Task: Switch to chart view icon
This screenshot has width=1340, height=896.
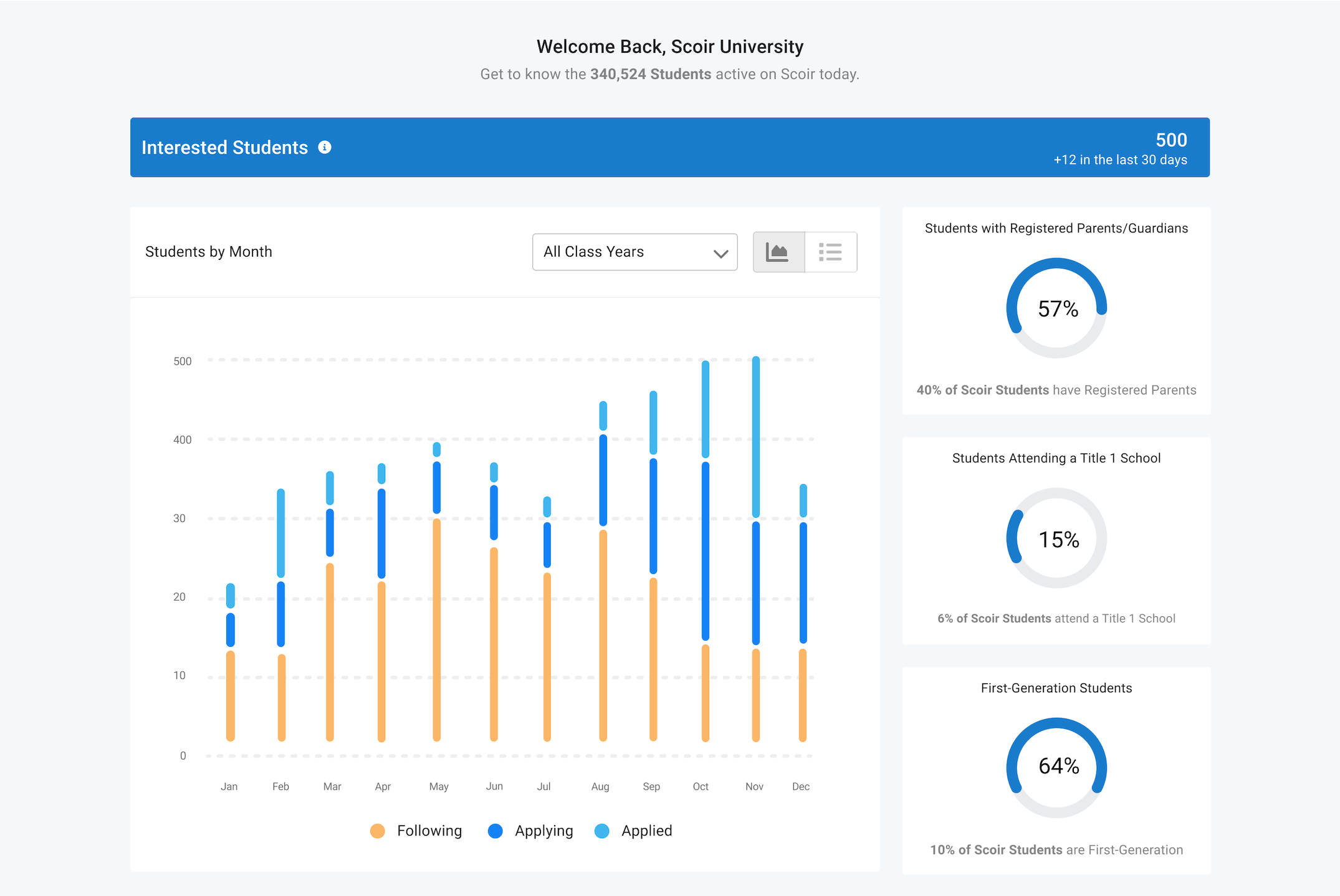Action: pos(778,252)
